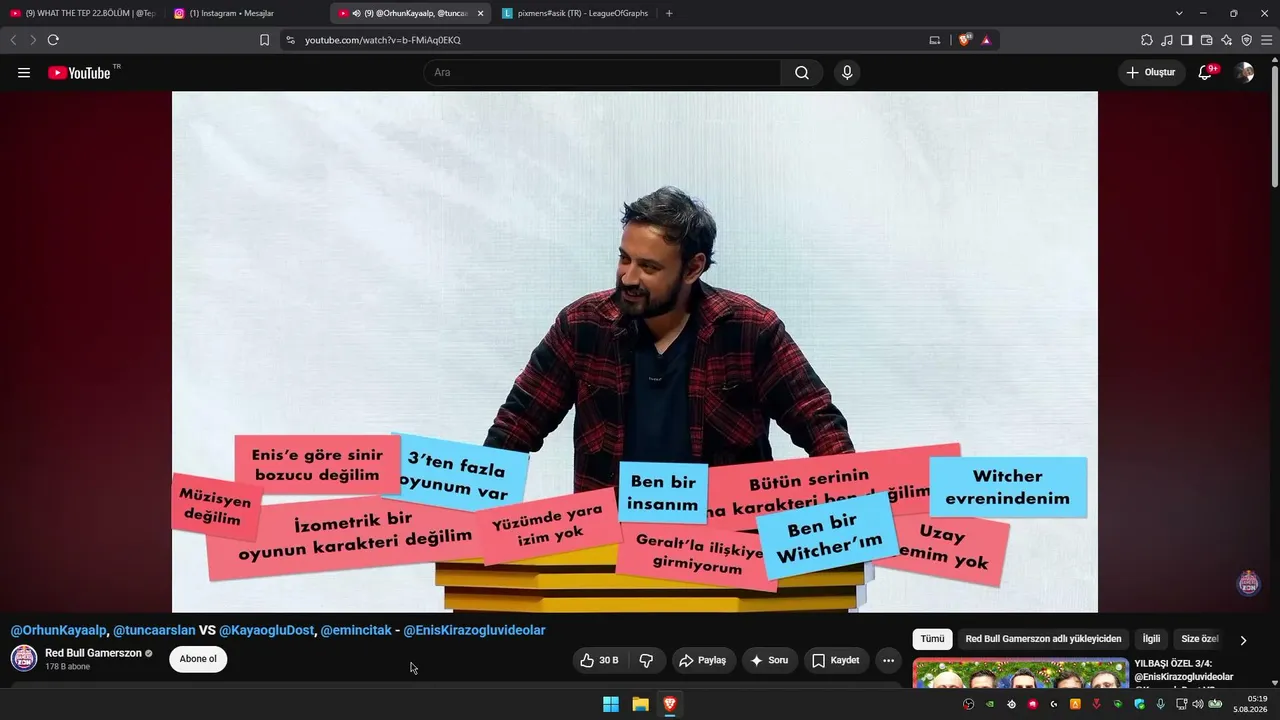The height and width of the screenshot is (720, 1280).
Task: Share the video via Paylaş
Action: [x=702, y=660]
